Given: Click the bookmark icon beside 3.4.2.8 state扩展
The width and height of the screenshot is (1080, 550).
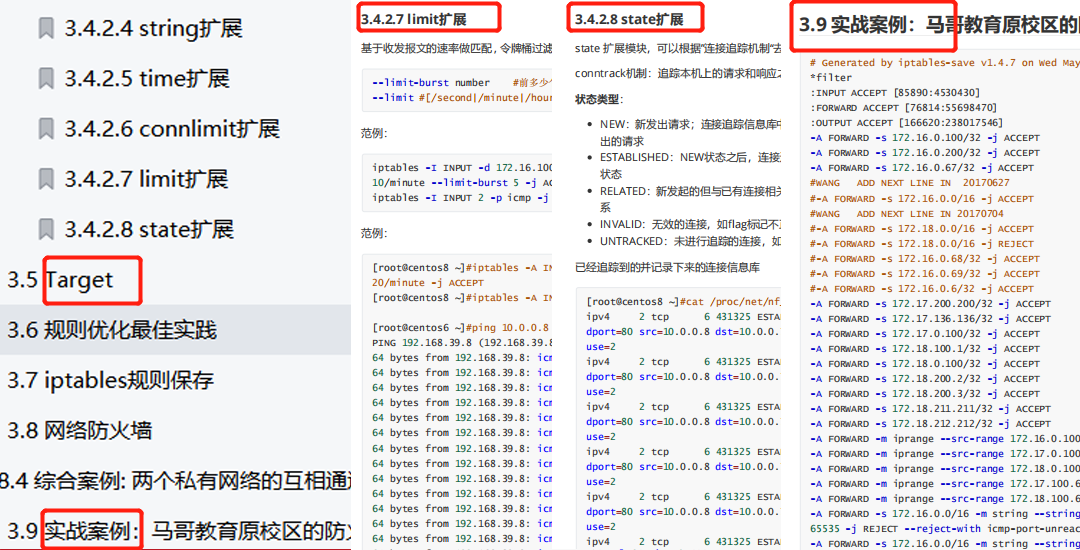Looking at the screenshot, I should pos(45,229).
